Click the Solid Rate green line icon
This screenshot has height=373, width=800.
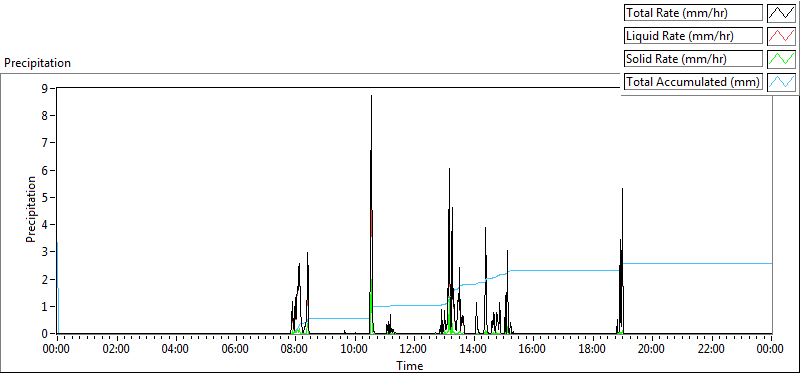[781, 59]
